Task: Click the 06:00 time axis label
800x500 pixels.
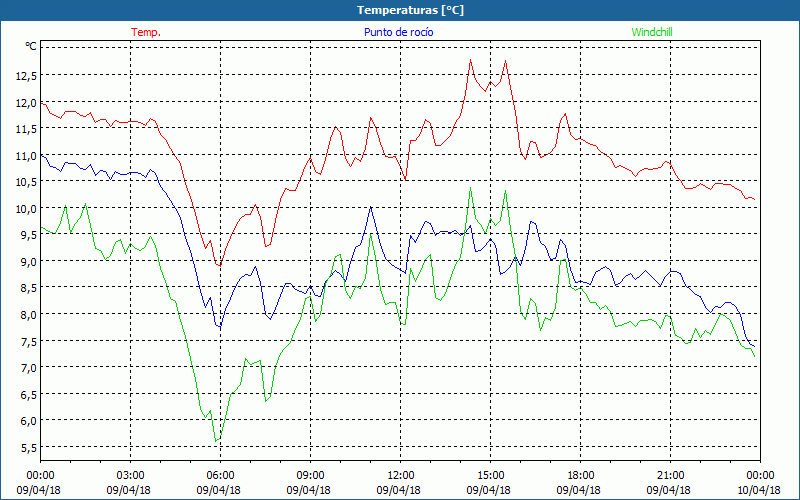Action: click(x=220, y=476)
